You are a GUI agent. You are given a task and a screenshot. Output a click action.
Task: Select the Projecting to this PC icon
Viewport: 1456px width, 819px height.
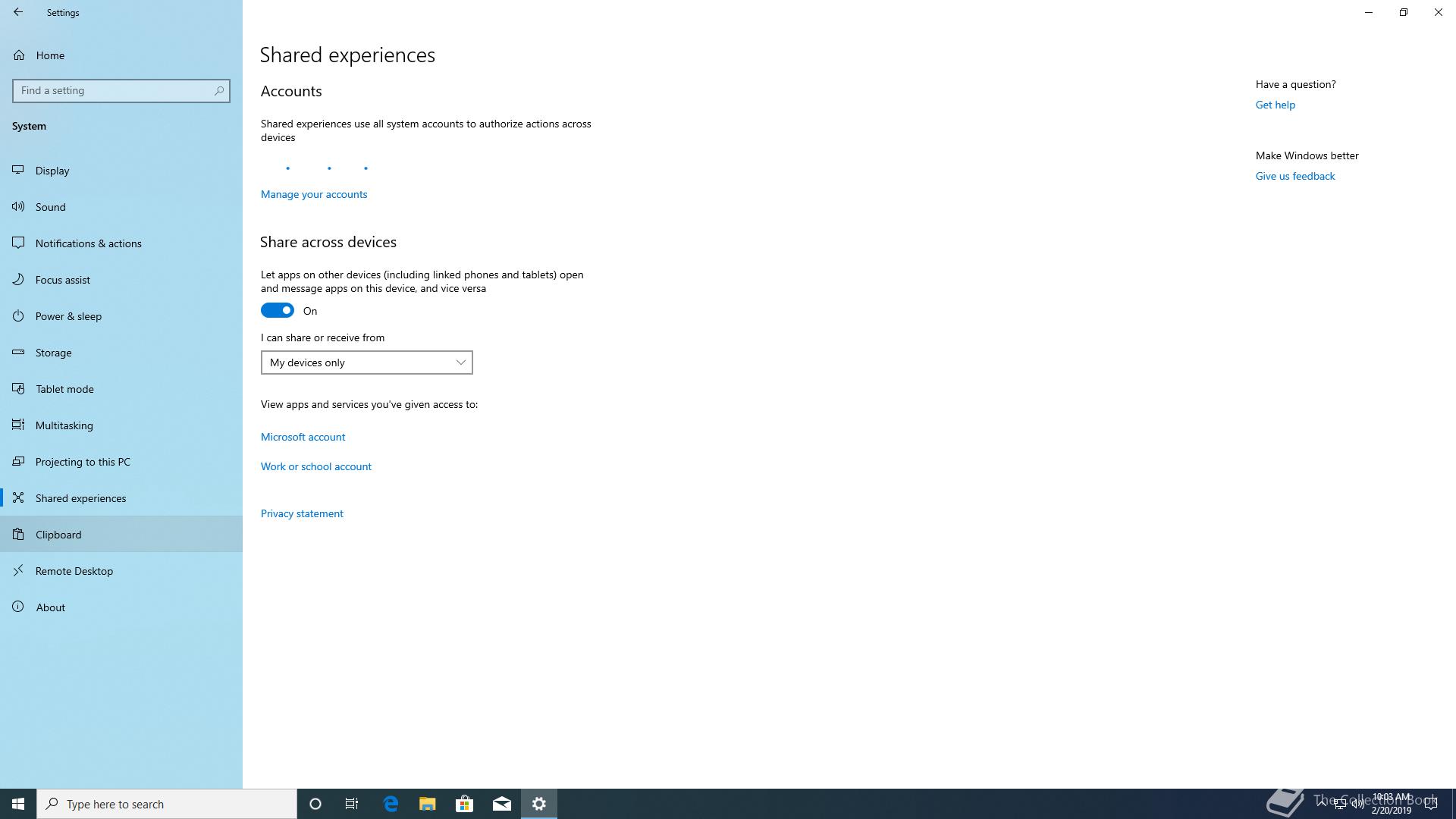pyautogui.click(x=18, y=461)
